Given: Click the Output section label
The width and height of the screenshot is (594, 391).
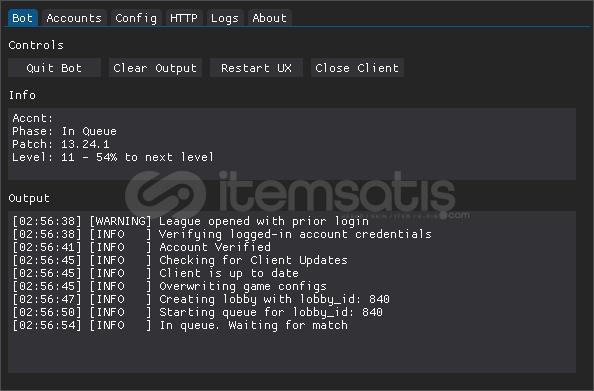Looking at the screenshot, I should coord(29,198).
